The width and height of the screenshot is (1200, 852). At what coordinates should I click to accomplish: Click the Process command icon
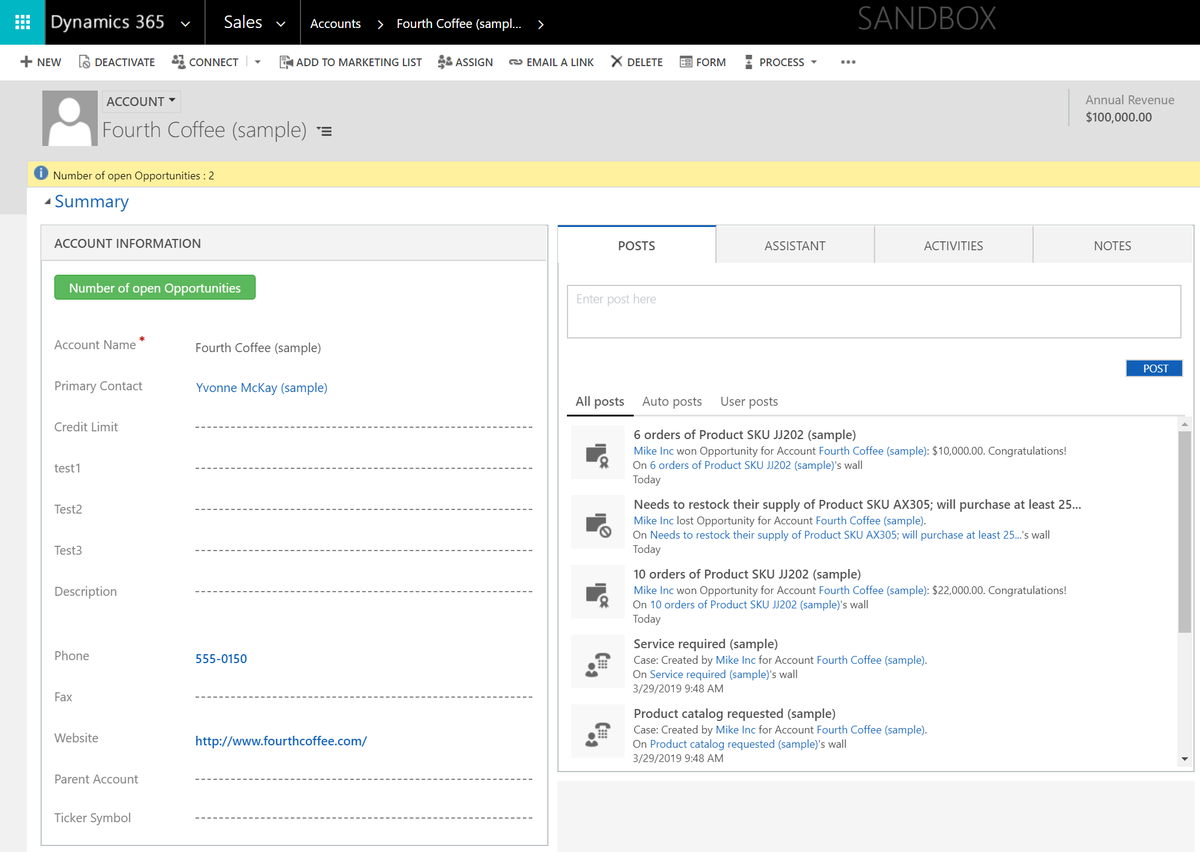tap(749, 62)
